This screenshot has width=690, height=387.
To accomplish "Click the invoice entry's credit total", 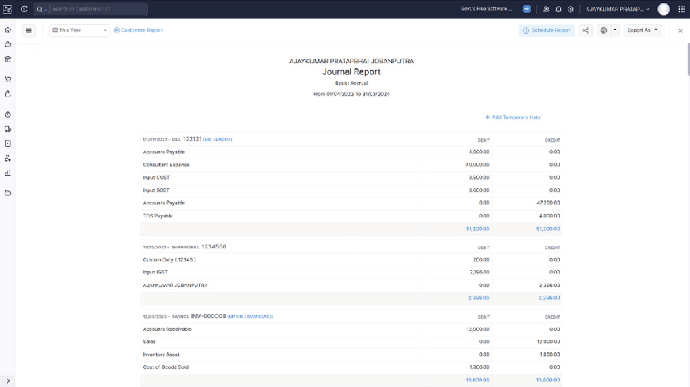I will (548, 380).
